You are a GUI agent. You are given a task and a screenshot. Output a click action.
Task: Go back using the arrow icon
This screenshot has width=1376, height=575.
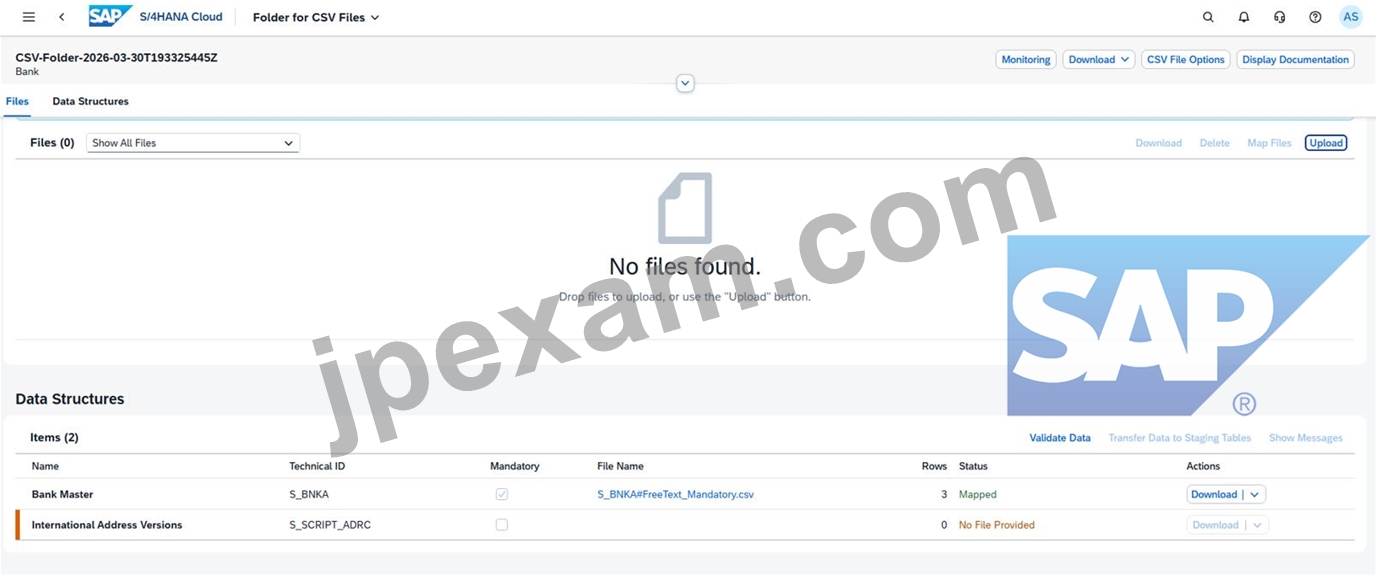coord(62,17)
